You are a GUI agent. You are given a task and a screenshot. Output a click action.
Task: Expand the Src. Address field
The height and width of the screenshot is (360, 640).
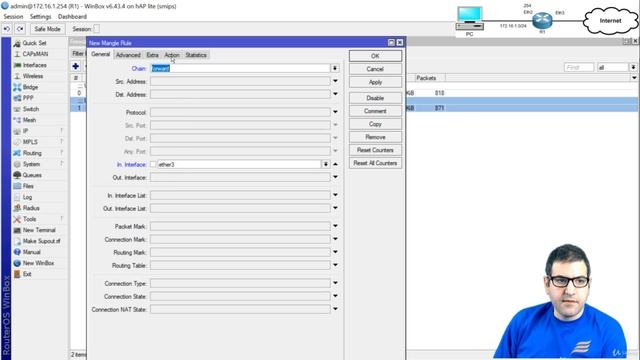click(335, 81)
